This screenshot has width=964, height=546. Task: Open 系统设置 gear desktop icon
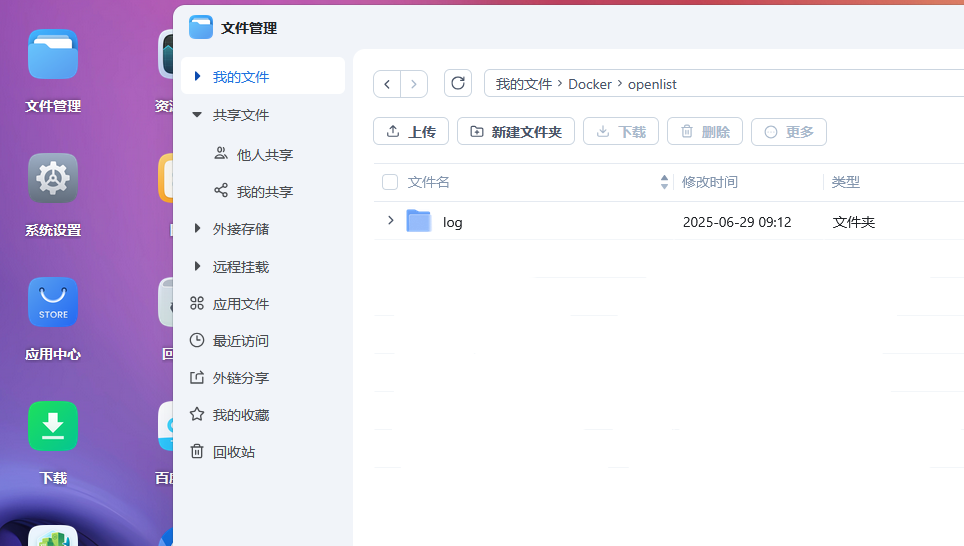[53, 179]
